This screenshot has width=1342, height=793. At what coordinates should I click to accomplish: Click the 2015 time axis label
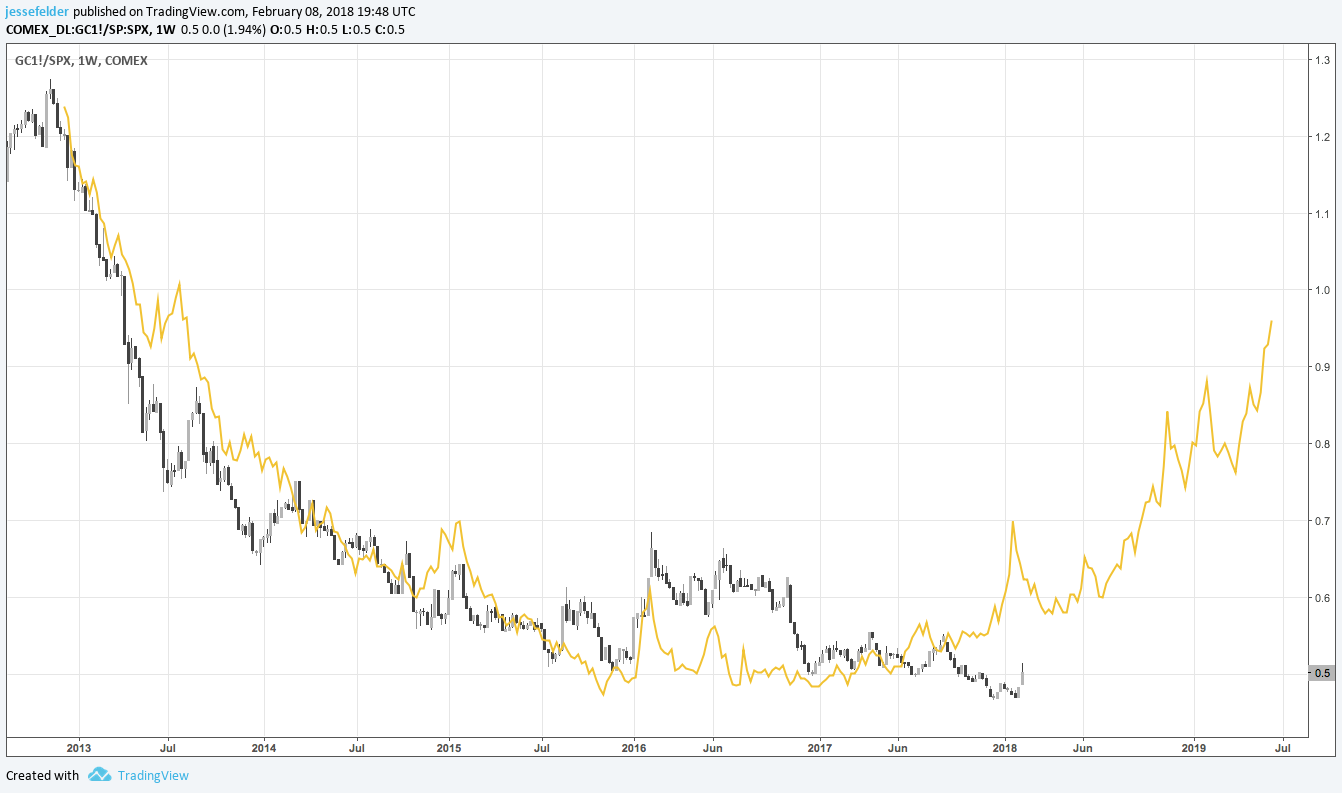point(448,747)
